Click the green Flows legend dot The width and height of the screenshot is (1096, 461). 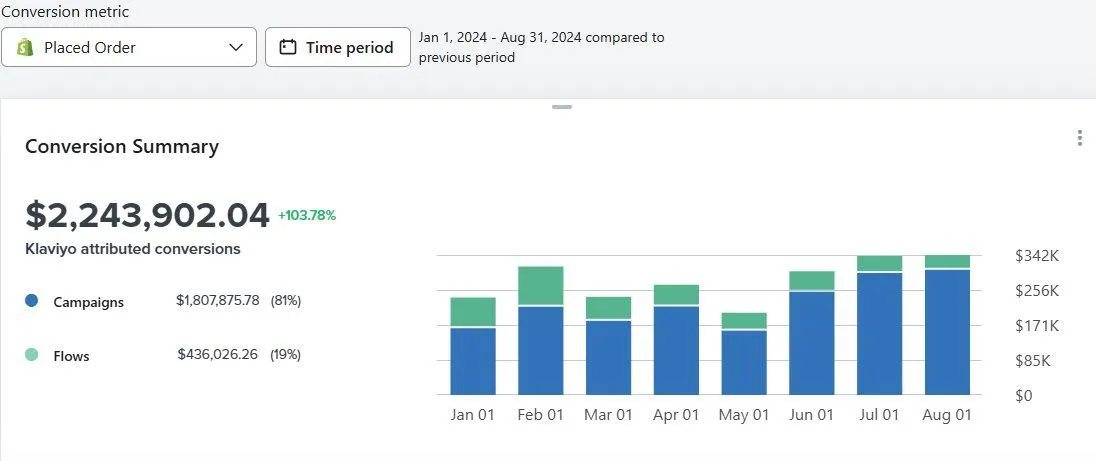[x=31, y=354]
